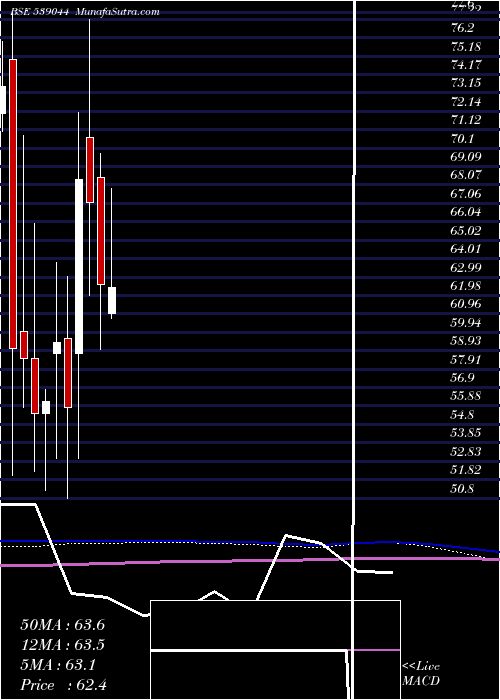Click the Price : 62.4 readout

coord(63,685)
